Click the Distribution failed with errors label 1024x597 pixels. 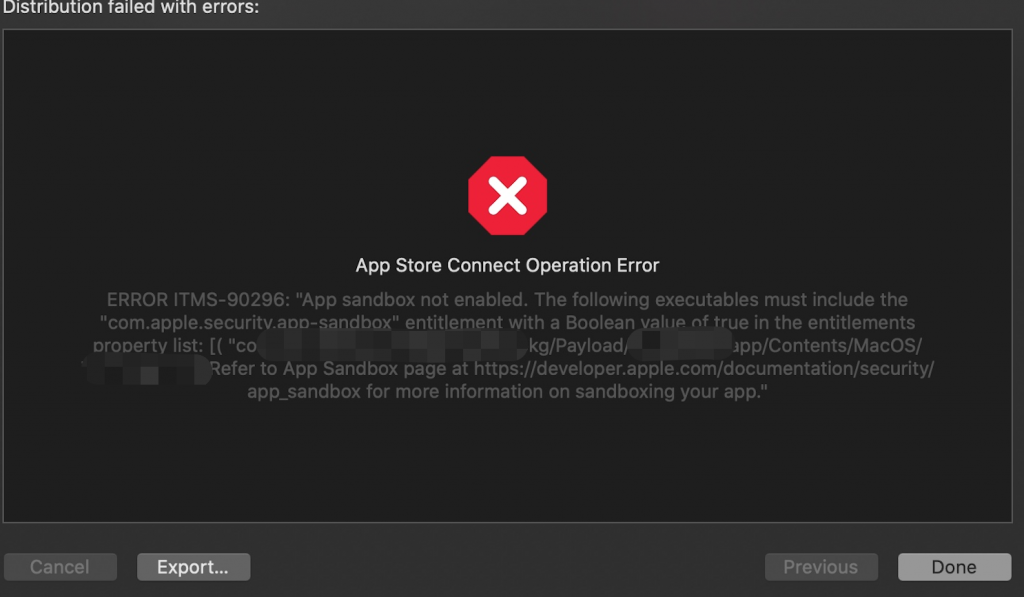coord(130,8)
